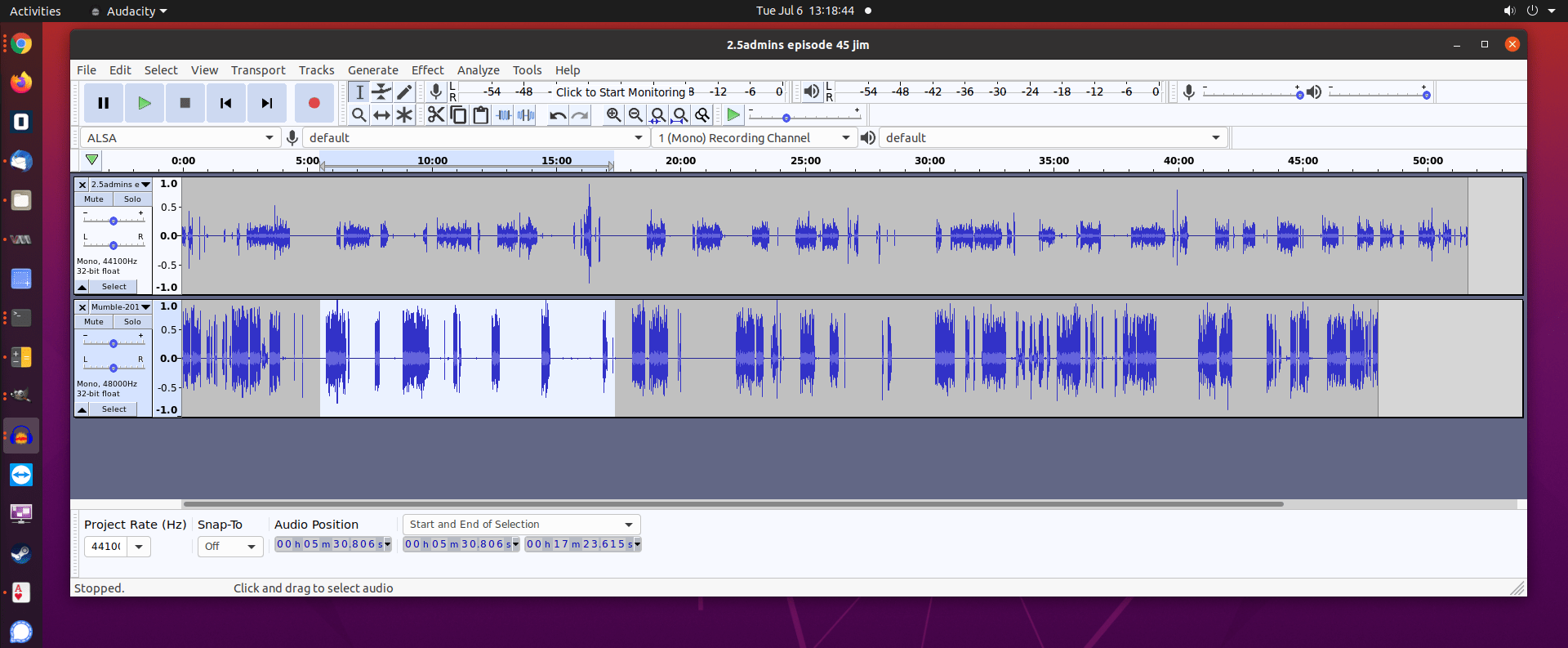Collapse the 2.5admins track
Image resolution: width=1568 pixels, height=648 pixels.
[82, 287]
